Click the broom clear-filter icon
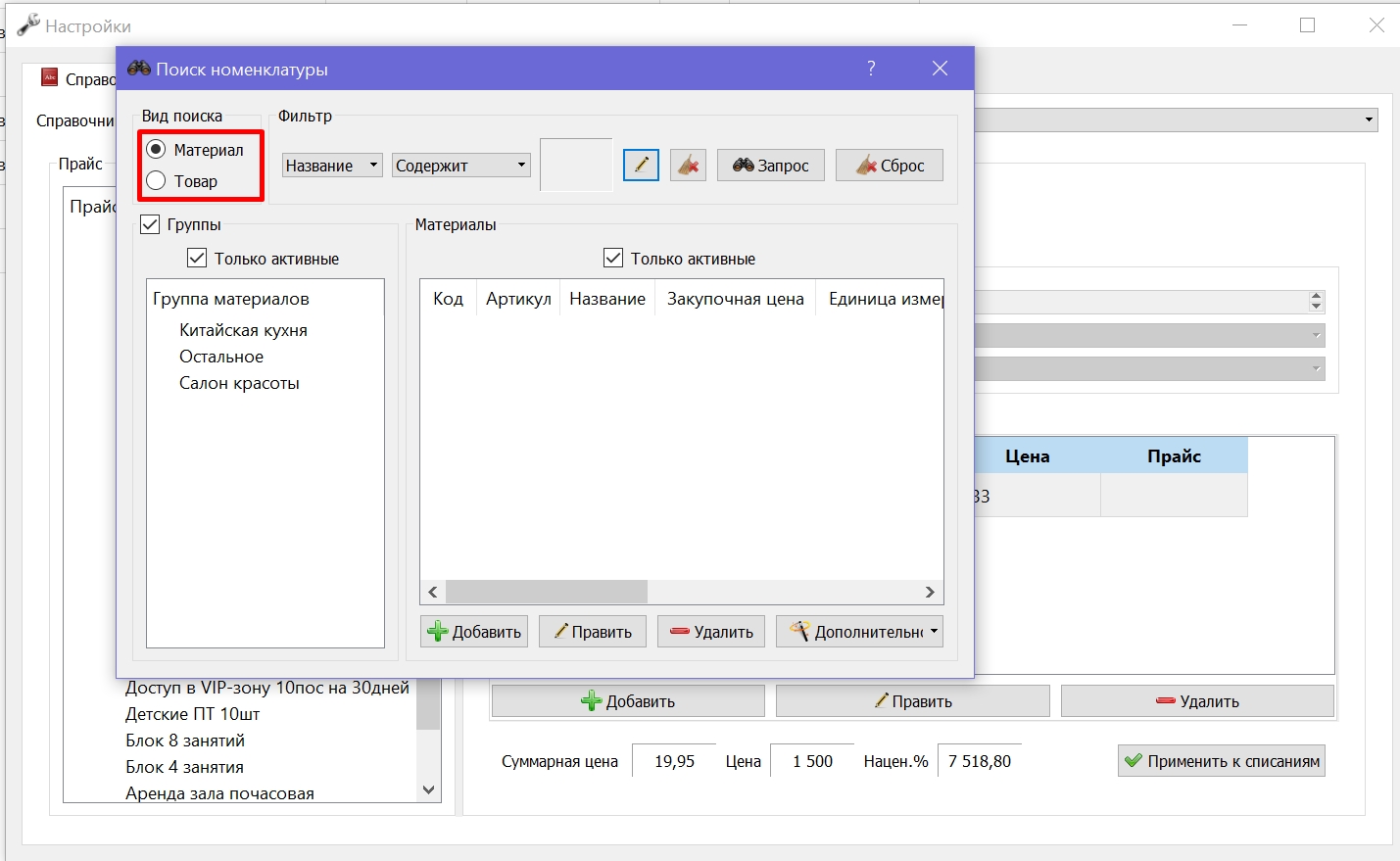1400x861 pixels. click(x=688, y=165)
